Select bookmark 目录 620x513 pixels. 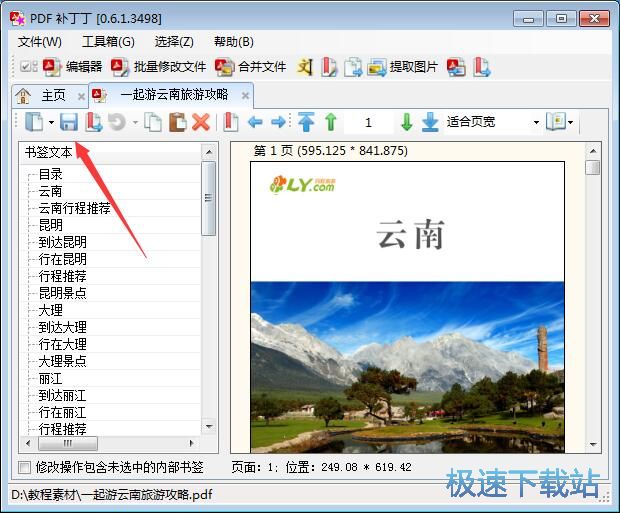click(x=51, y=174)
